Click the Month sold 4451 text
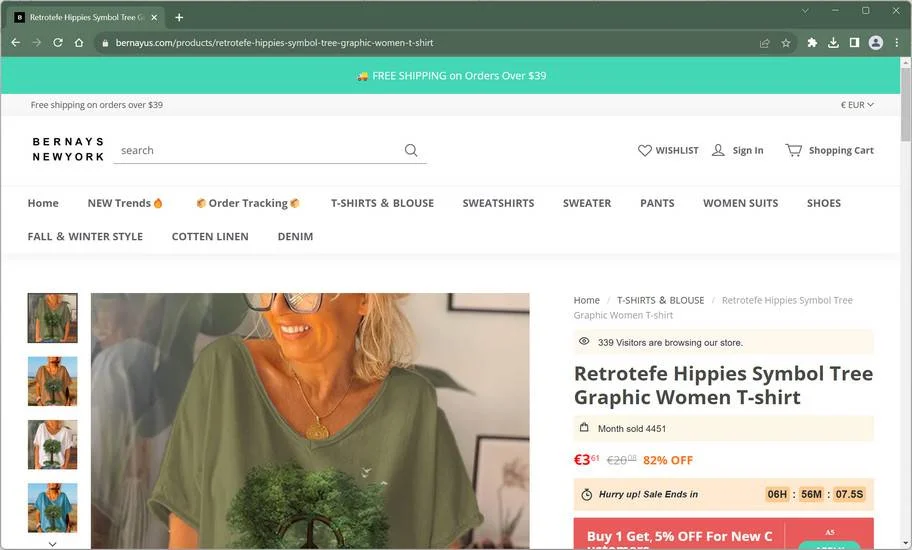 coord(632,428)
